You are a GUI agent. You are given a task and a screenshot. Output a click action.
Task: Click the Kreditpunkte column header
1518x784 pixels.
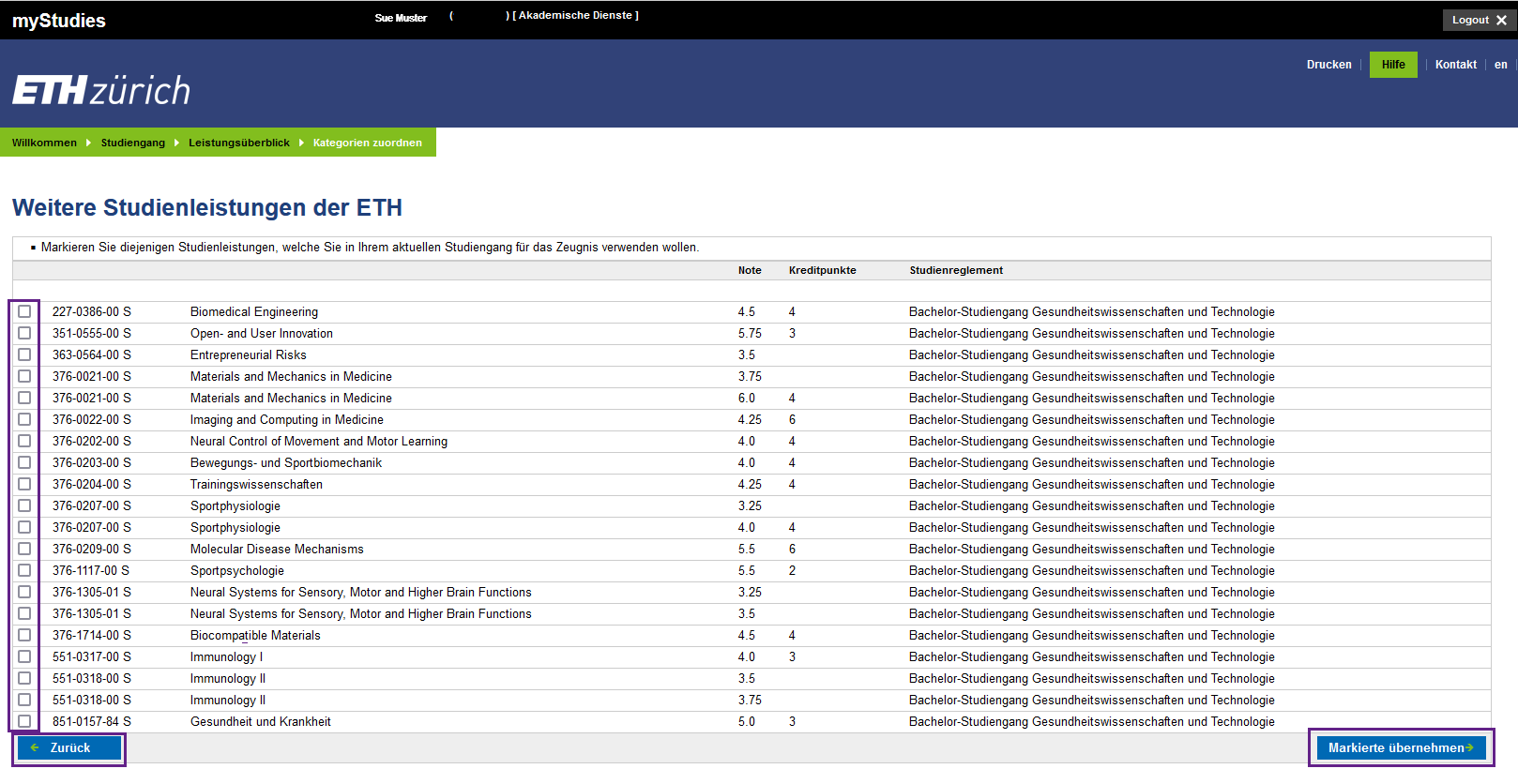822,270
